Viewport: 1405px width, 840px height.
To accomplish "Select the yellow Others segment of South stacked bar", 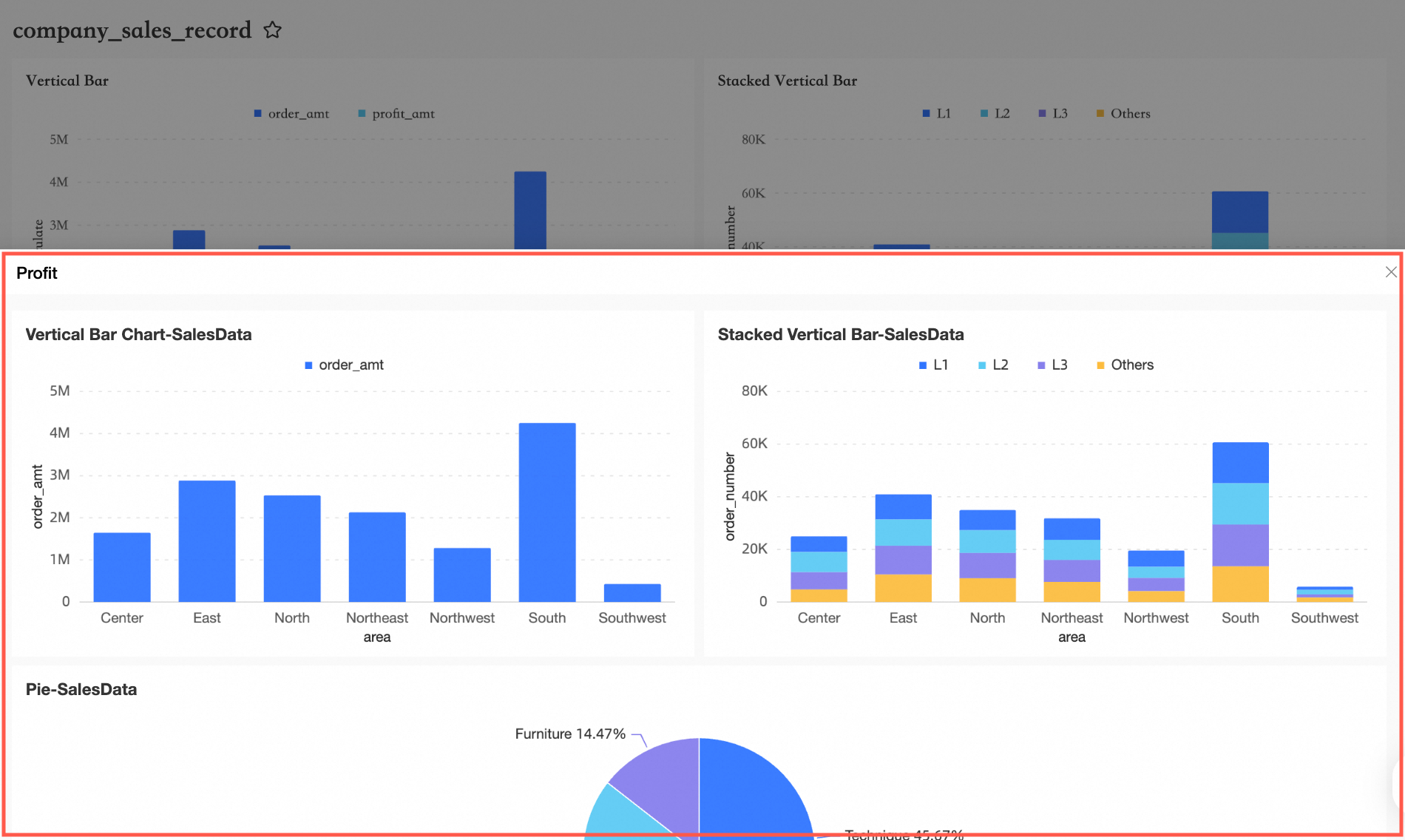I will tap(1240, 584).
